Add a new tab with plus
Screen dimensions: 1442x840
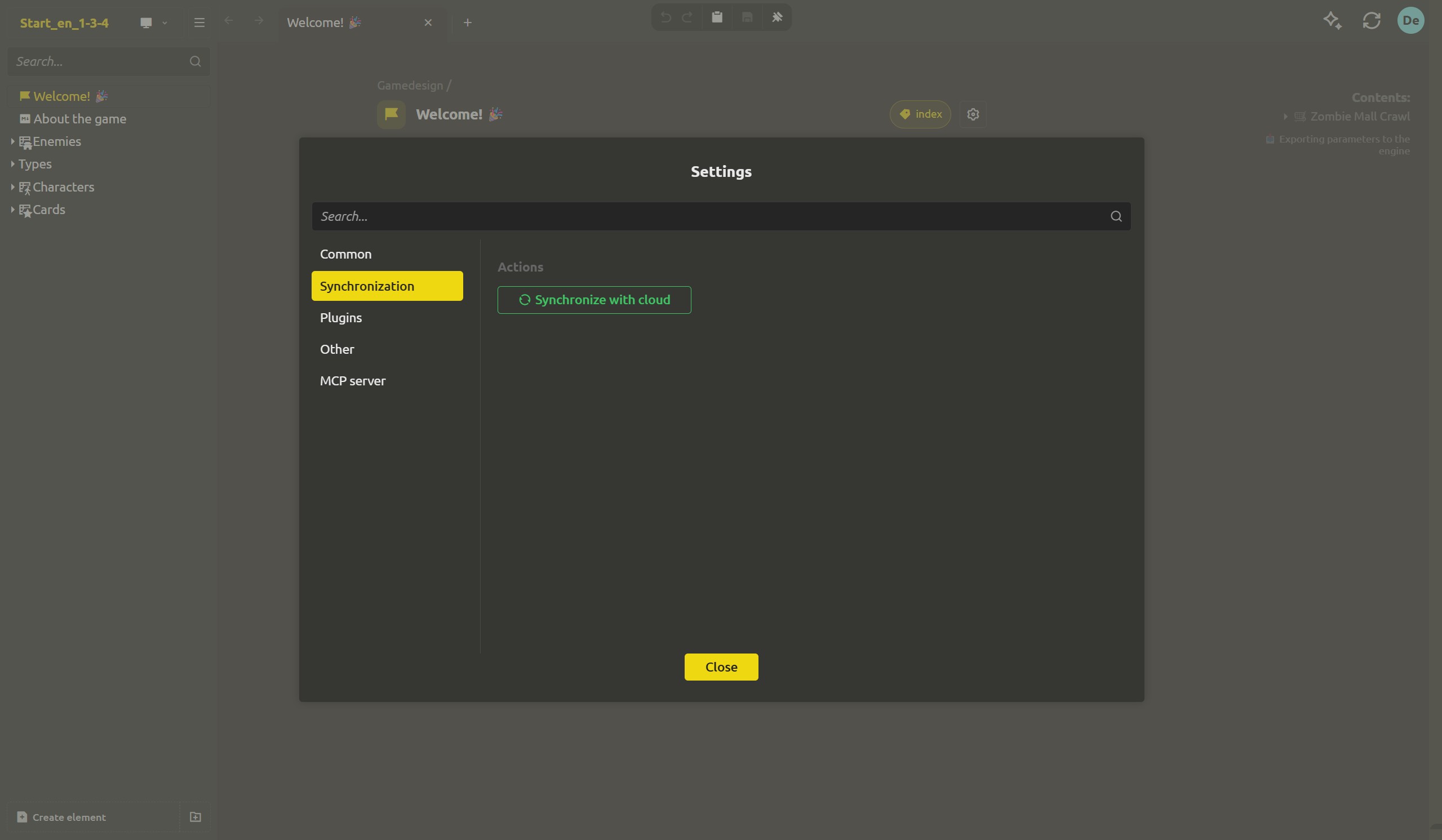(x=468, y=23)
